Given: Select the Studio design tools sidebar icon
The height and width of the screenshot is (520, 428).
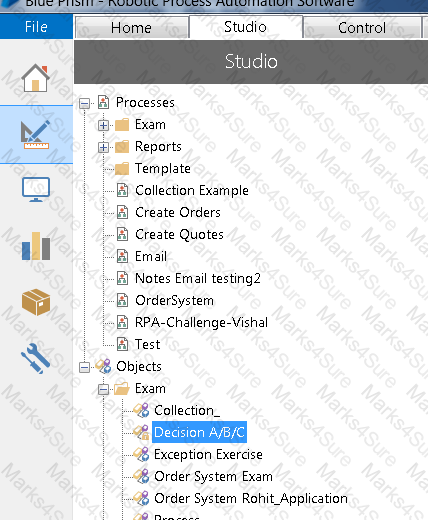Looking at the screenshot, I should point(35,135).
